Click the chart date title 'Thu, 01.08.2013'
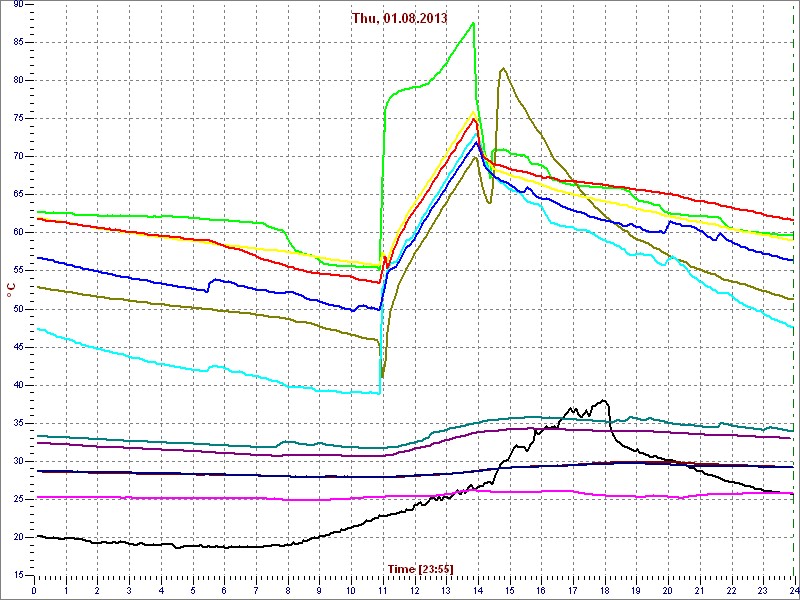Viewport: 800px width, 600px height. [400, 18]
